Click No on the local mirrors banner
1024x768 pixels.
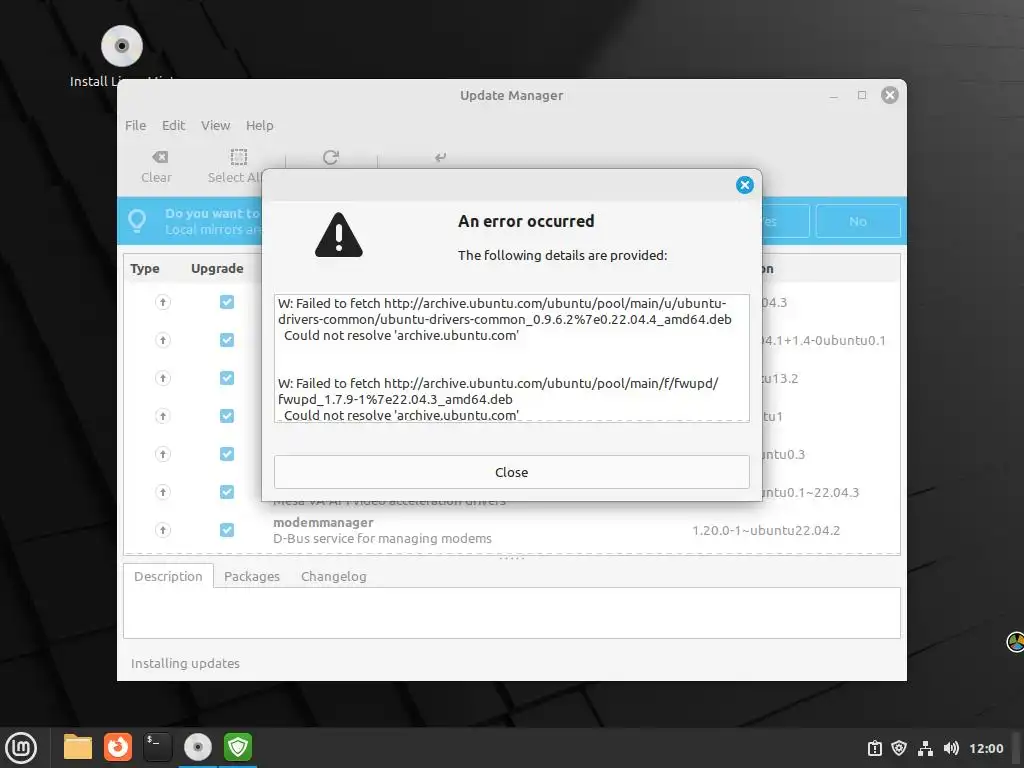857,221
